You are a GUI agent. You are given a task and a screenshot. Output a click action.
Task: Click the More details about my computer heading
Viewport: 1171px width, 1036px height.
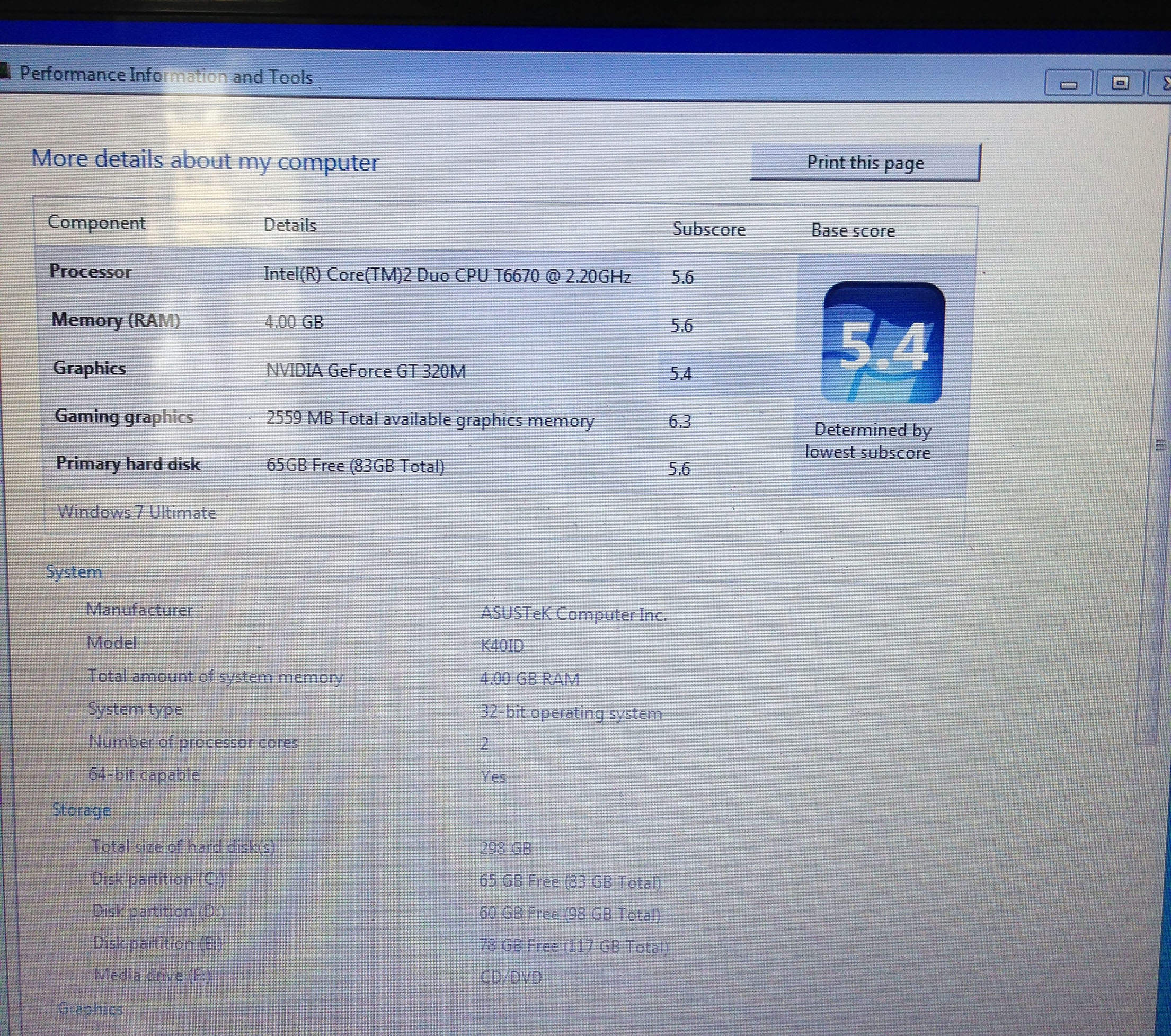click(205, 161)
